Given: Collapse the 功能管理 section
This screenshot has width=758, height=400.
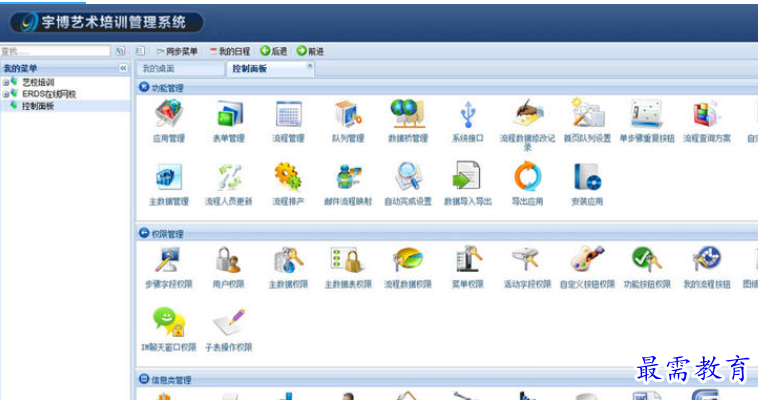Looking at the screenshot, I should tap(144, 87).
